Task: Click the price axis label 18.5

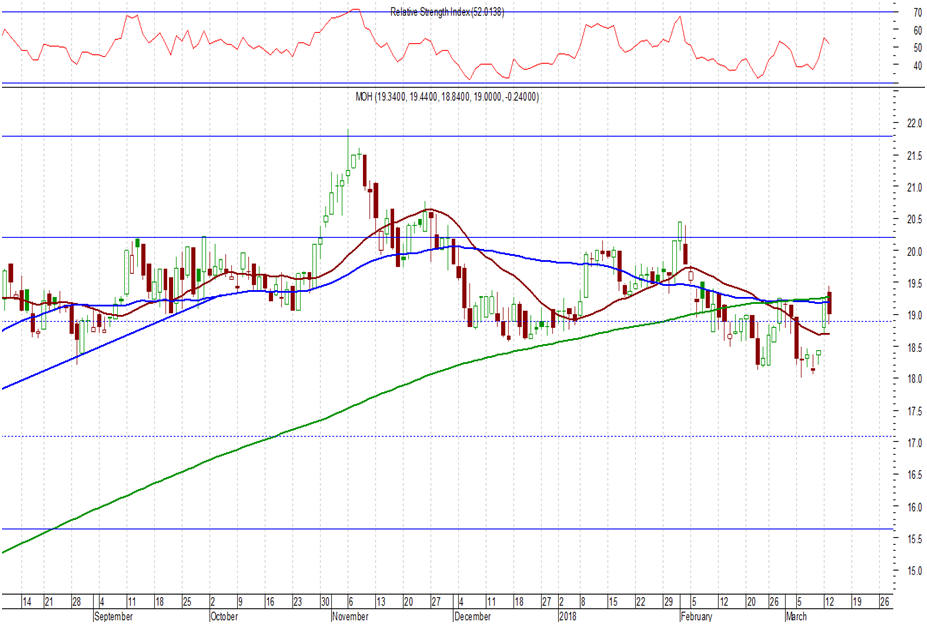Action: tap(915, 348)
